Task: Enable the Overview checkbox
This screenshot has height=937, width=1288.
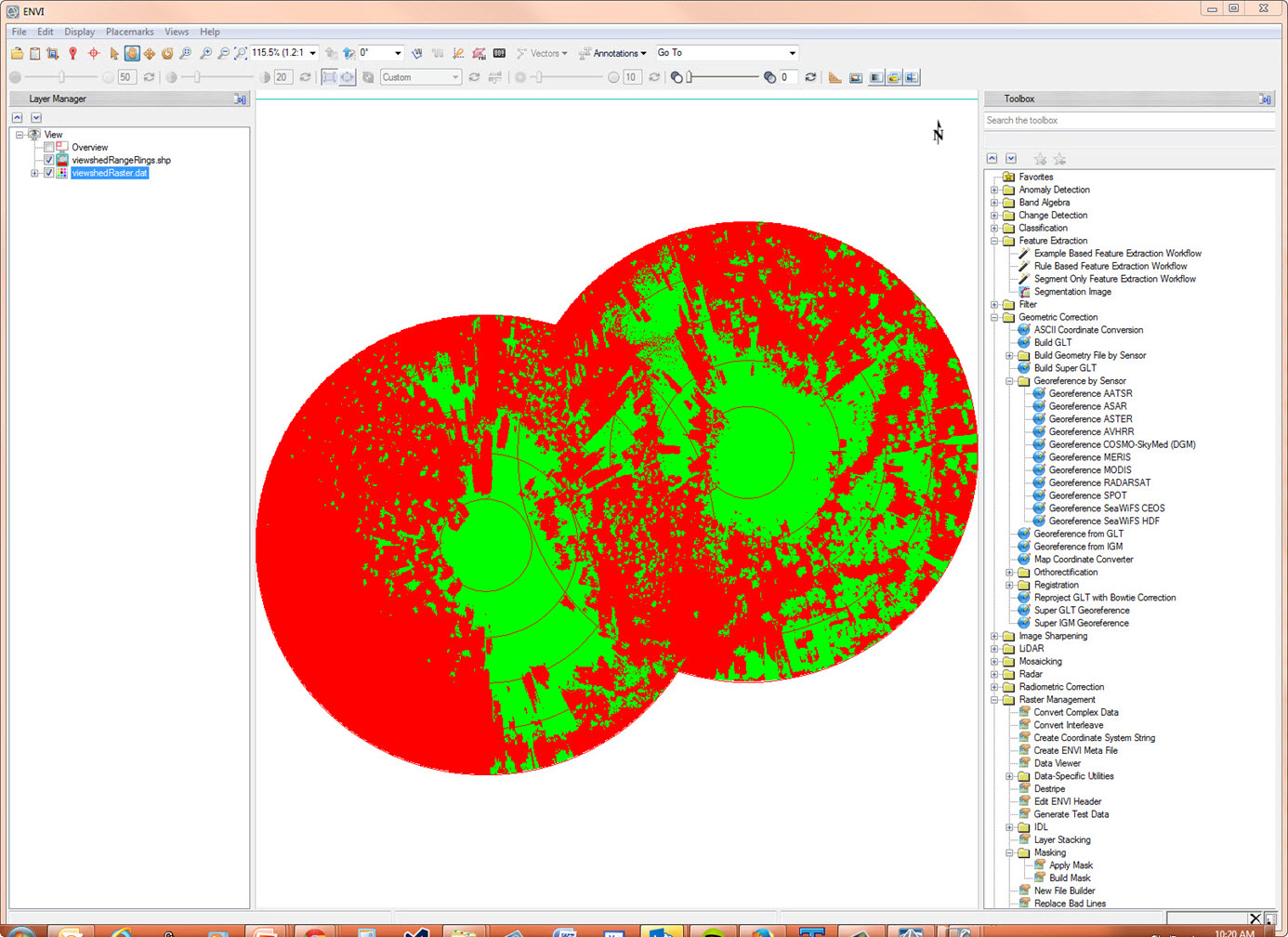Action: tap(49, 147)
